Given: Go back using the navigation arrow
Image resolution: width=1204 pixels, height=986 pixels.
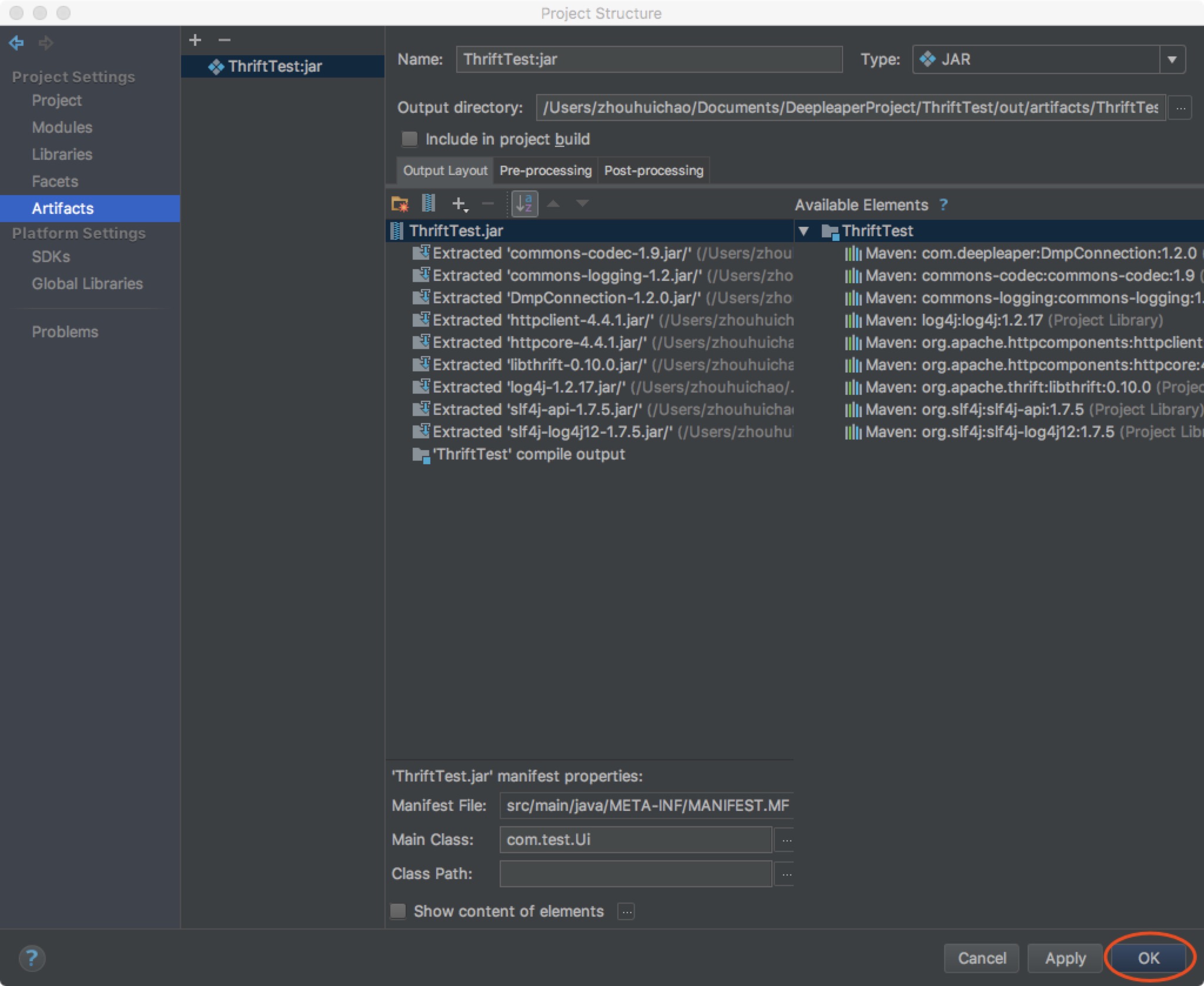Looking at the screenshot, I should pyautogui.click(x=16, y=42).
